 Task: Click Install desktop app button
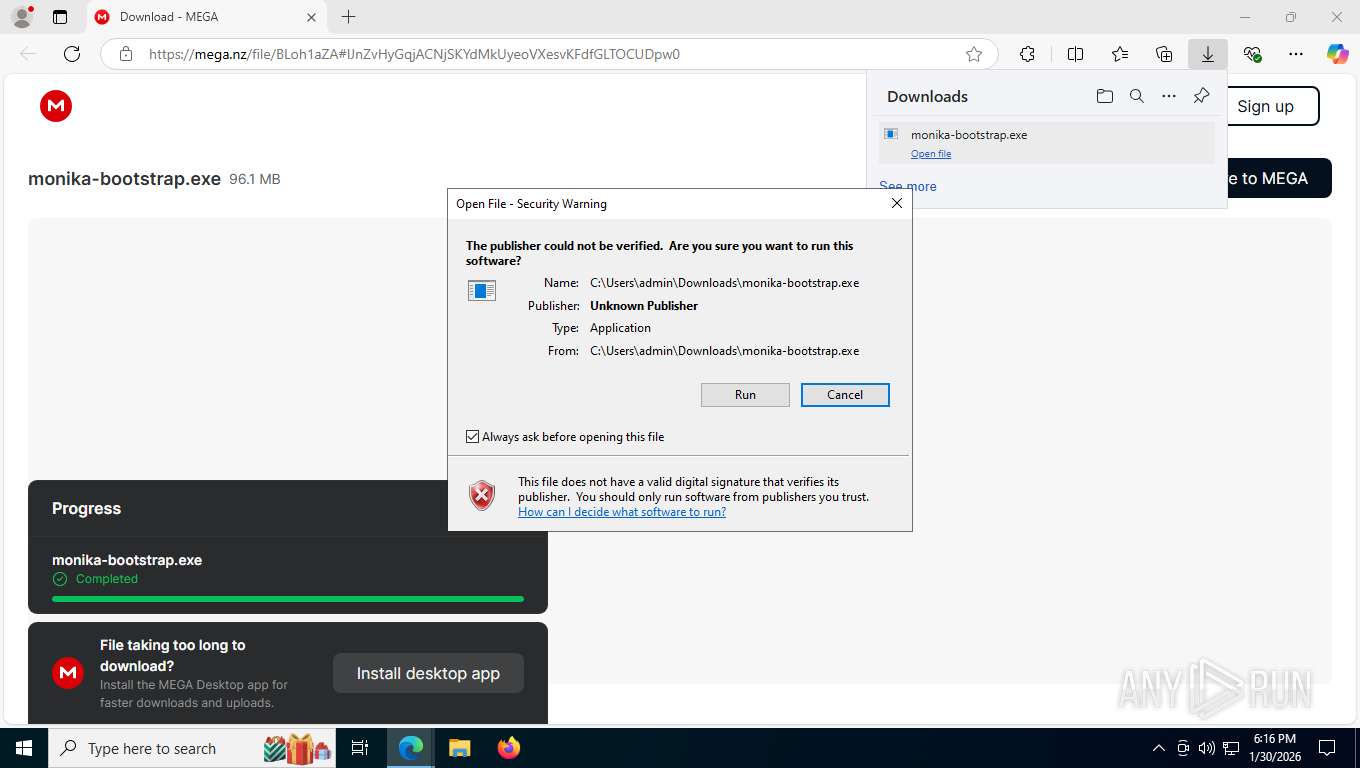click(x=428, y=673)
